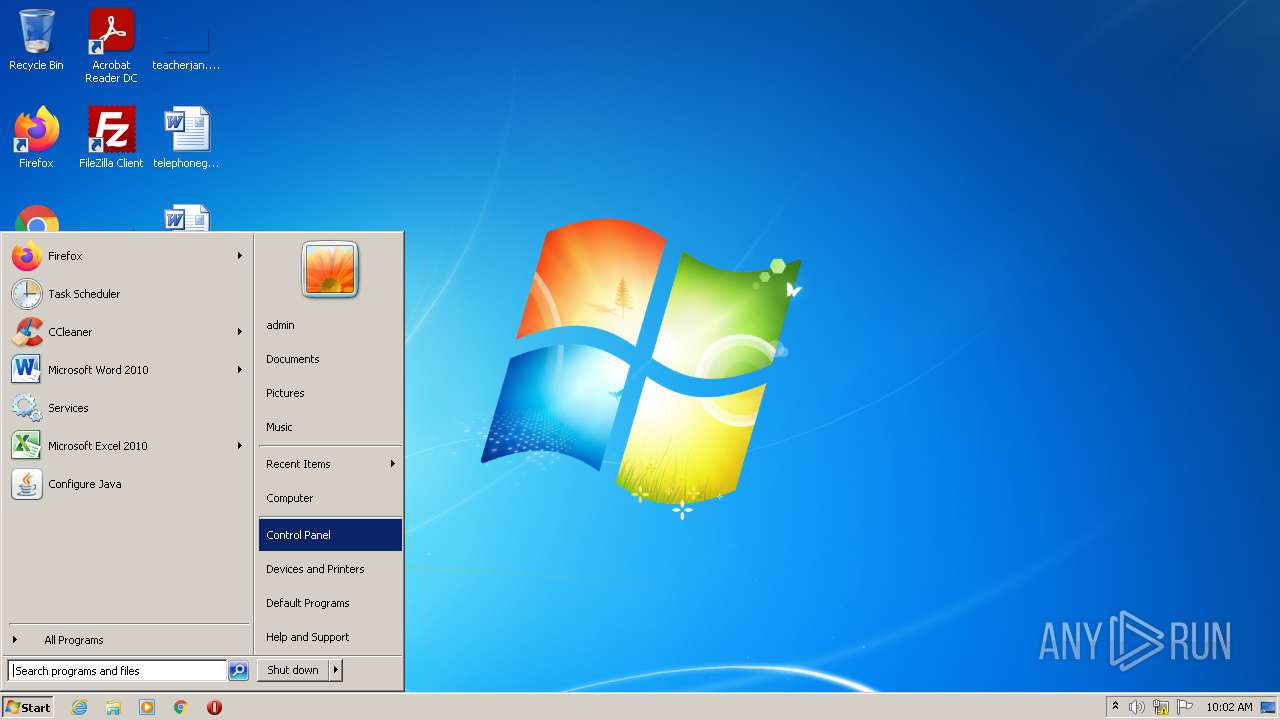Open Music library link
Screen dimensions: 1280x720
(330, 427)
